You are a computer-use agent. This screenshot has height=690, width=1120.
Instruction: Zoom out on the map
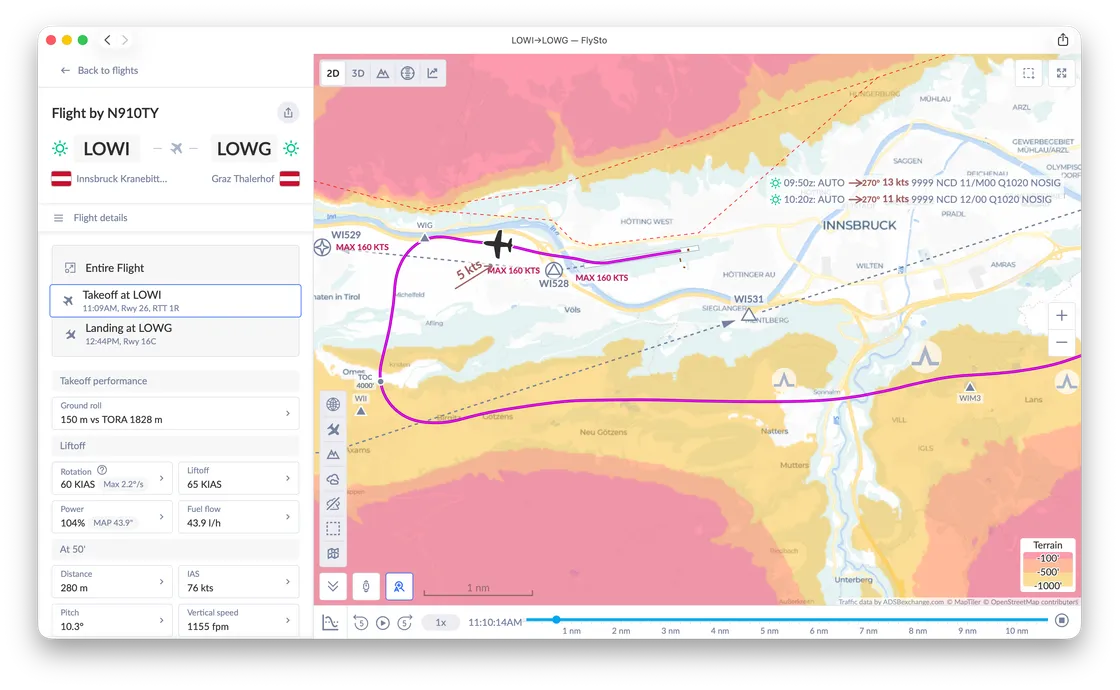[x=1061, y=342]
